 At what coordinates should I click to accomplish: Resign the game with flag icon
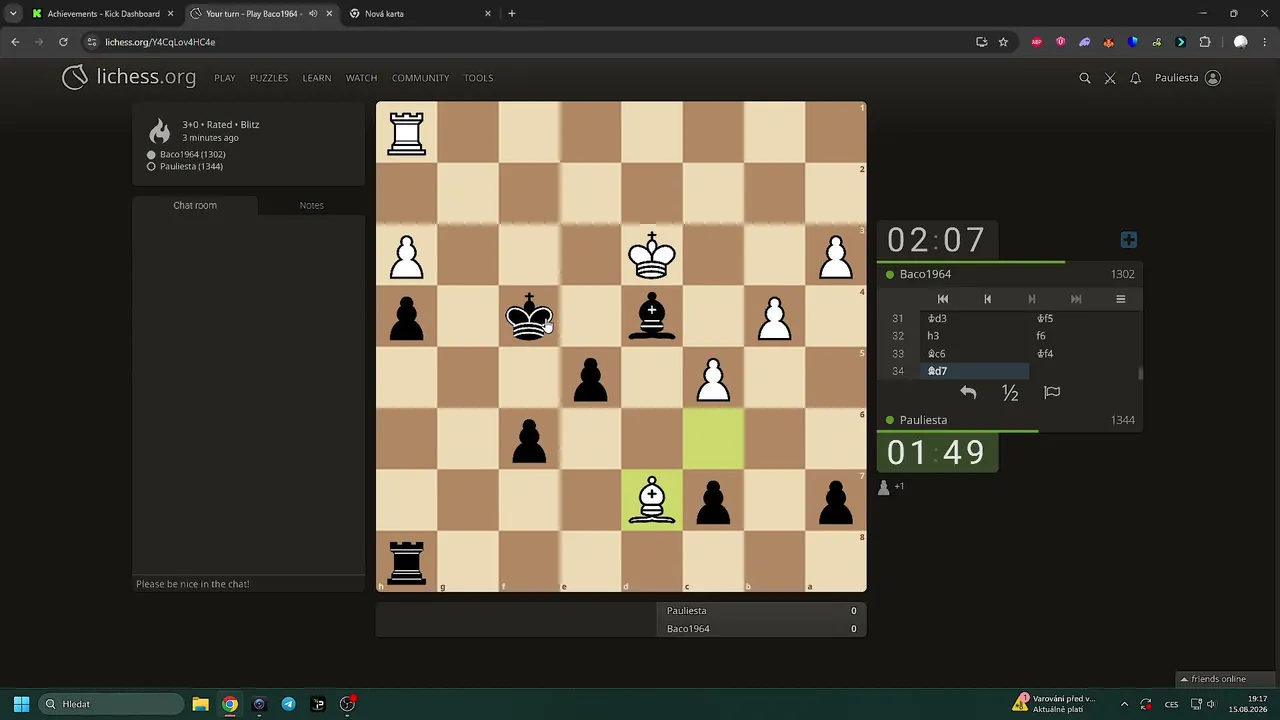(x=1052, y=393)
